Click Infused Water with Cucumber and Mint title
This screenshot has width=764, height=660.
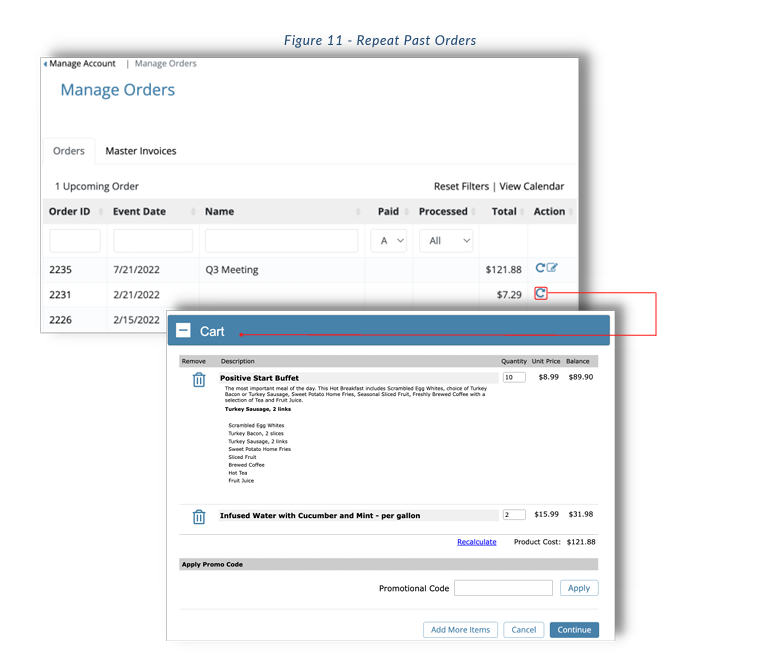(x=320, y=515)
